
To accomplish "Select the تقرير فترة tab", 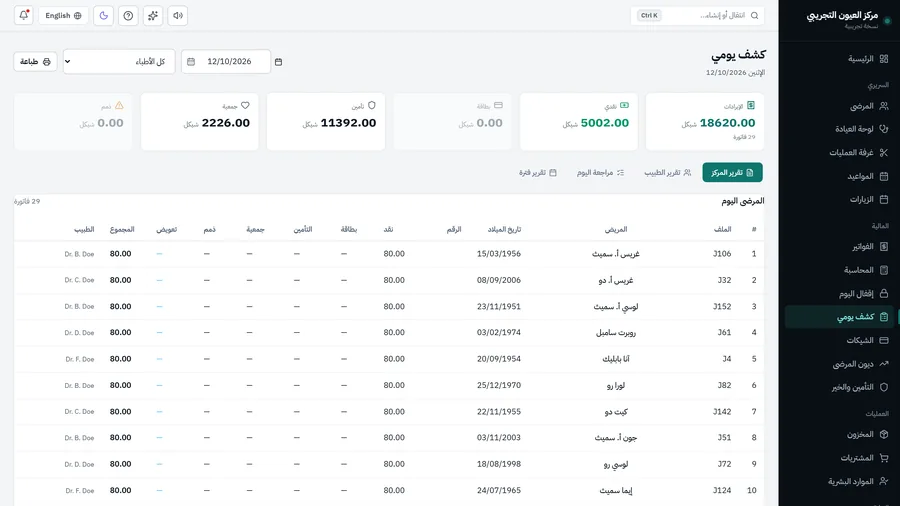I will [x=538, y=173].
